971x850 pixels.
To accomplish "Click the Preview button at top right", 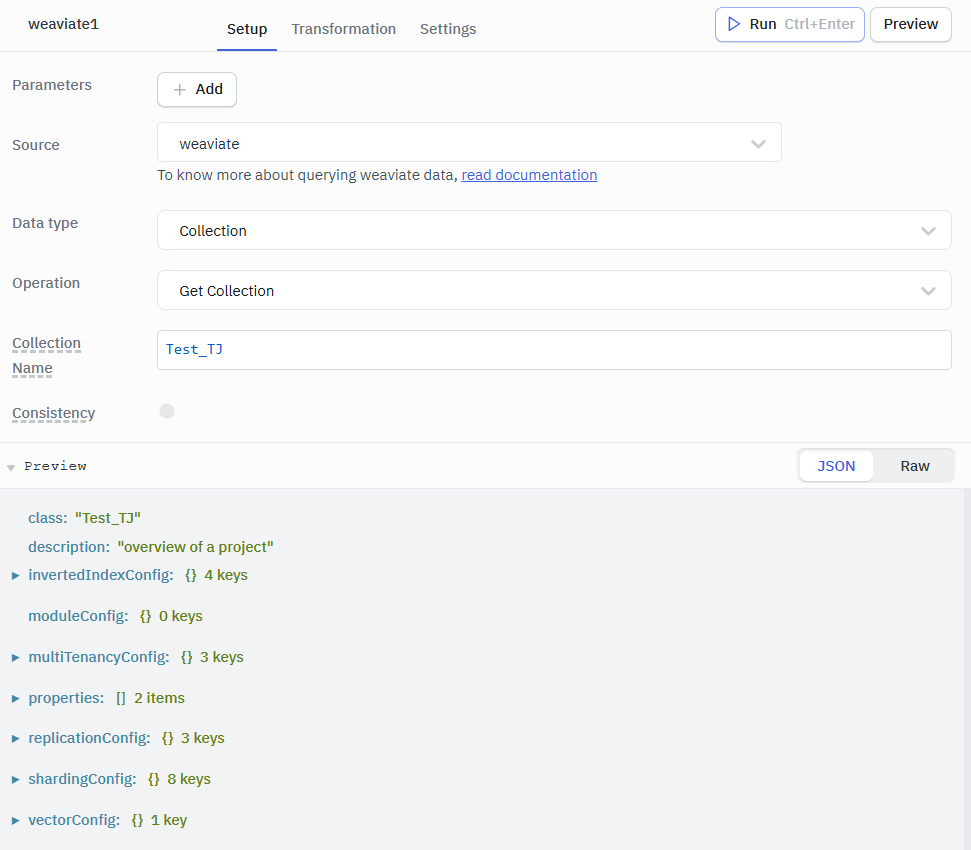I will click(910, 25).
